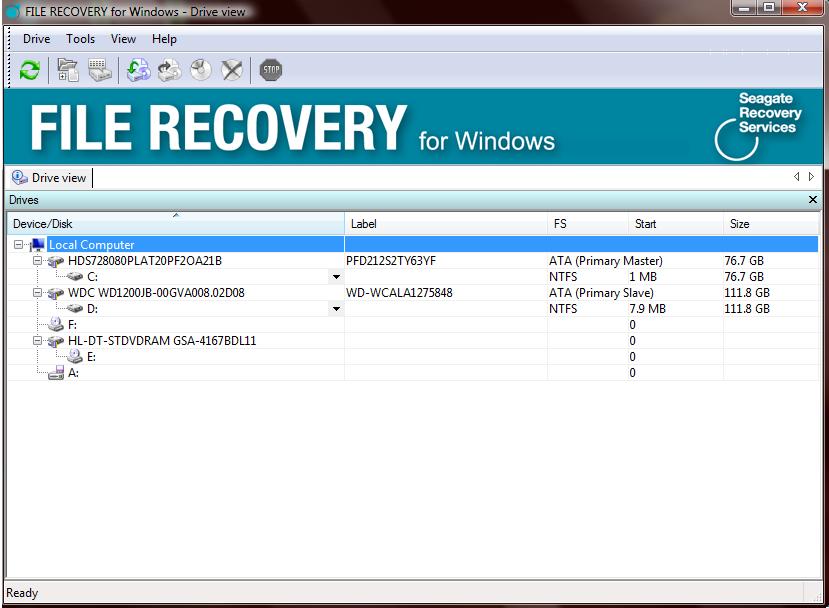Viewport: 829px width, 608px height.
Task: Click the 1 MB start value
Action: pos(643,277)
